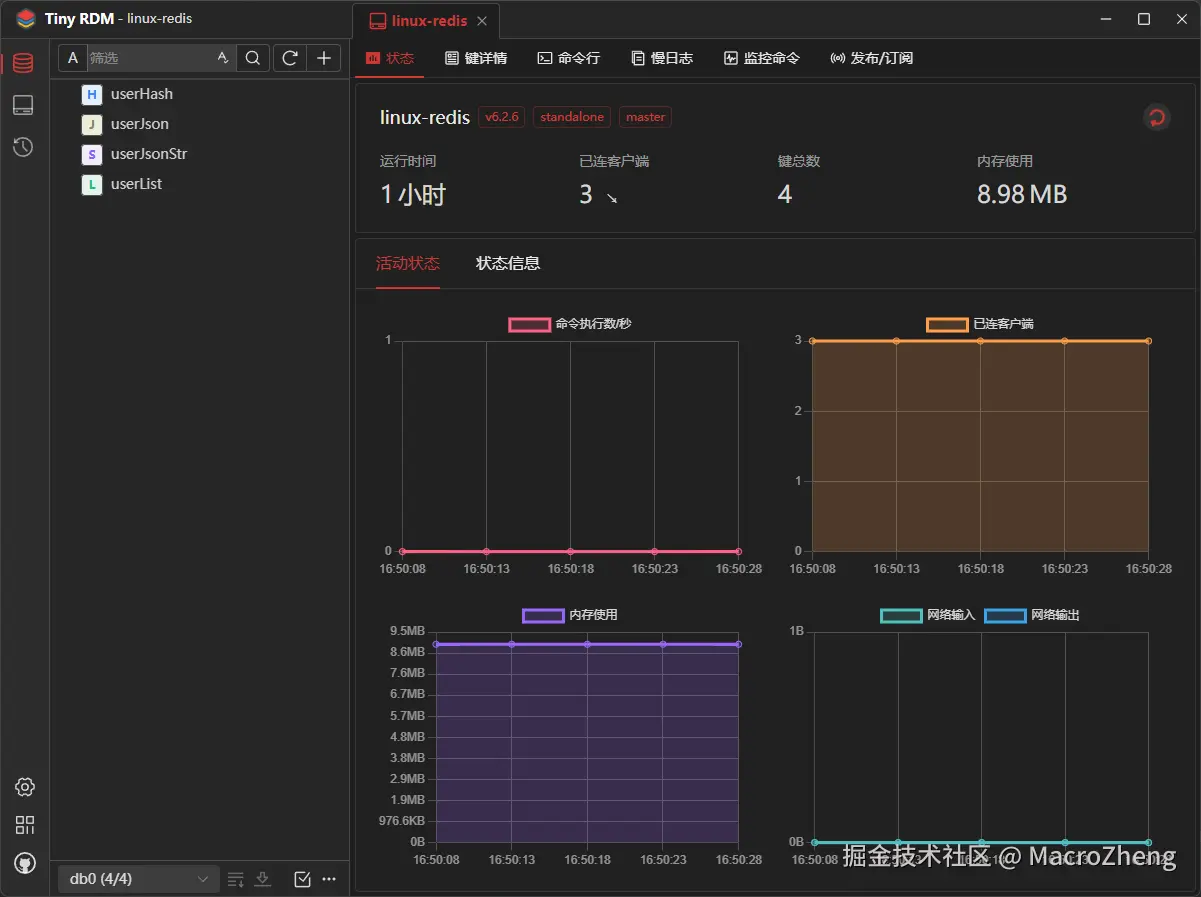Toggle 已连客户端 legend swatch
Screen dimensions: 1201x897
click(x=947, y=324)
